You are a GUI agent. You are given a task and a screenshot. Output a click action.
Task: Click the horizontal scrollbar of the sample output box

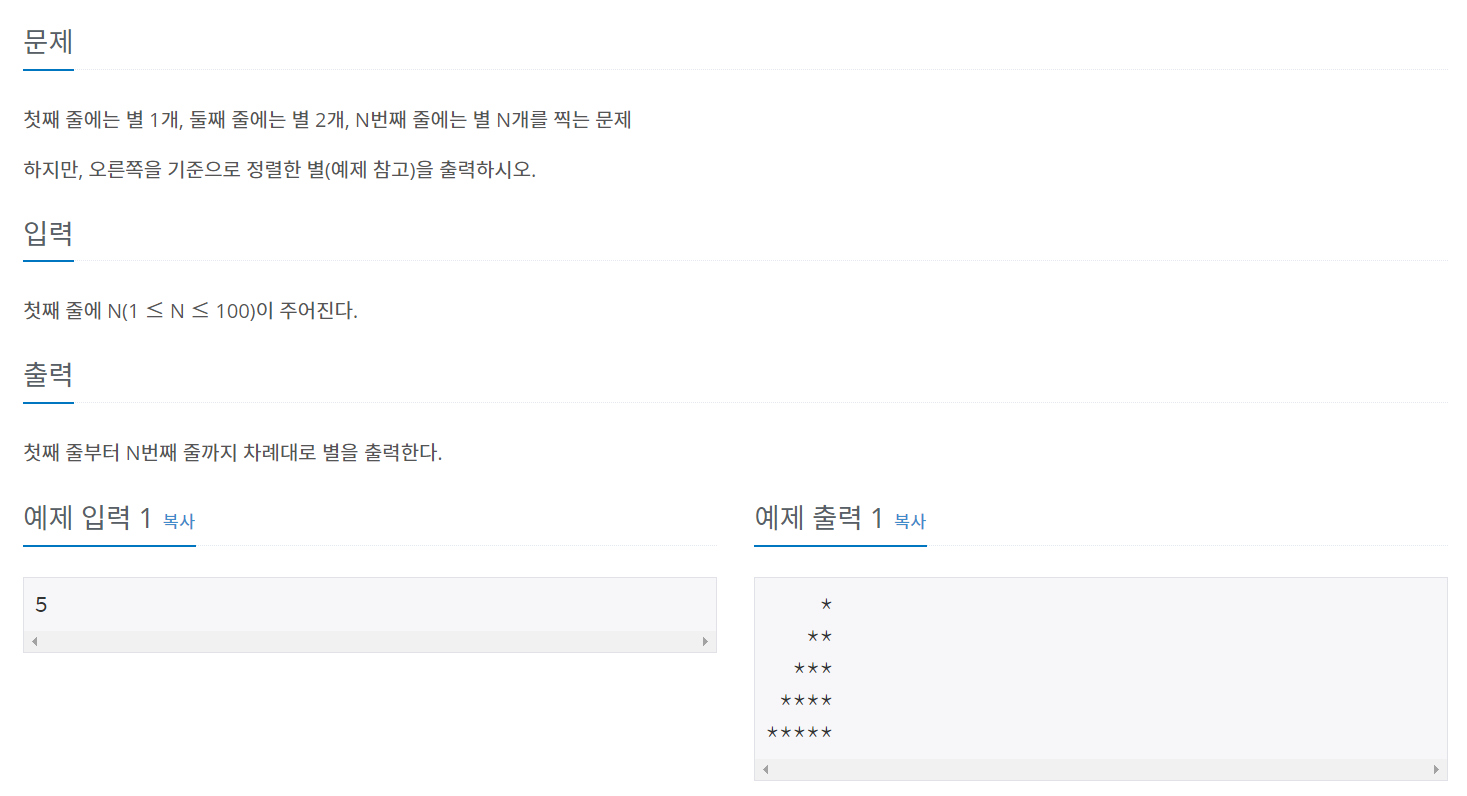(x=1100, y=768)
